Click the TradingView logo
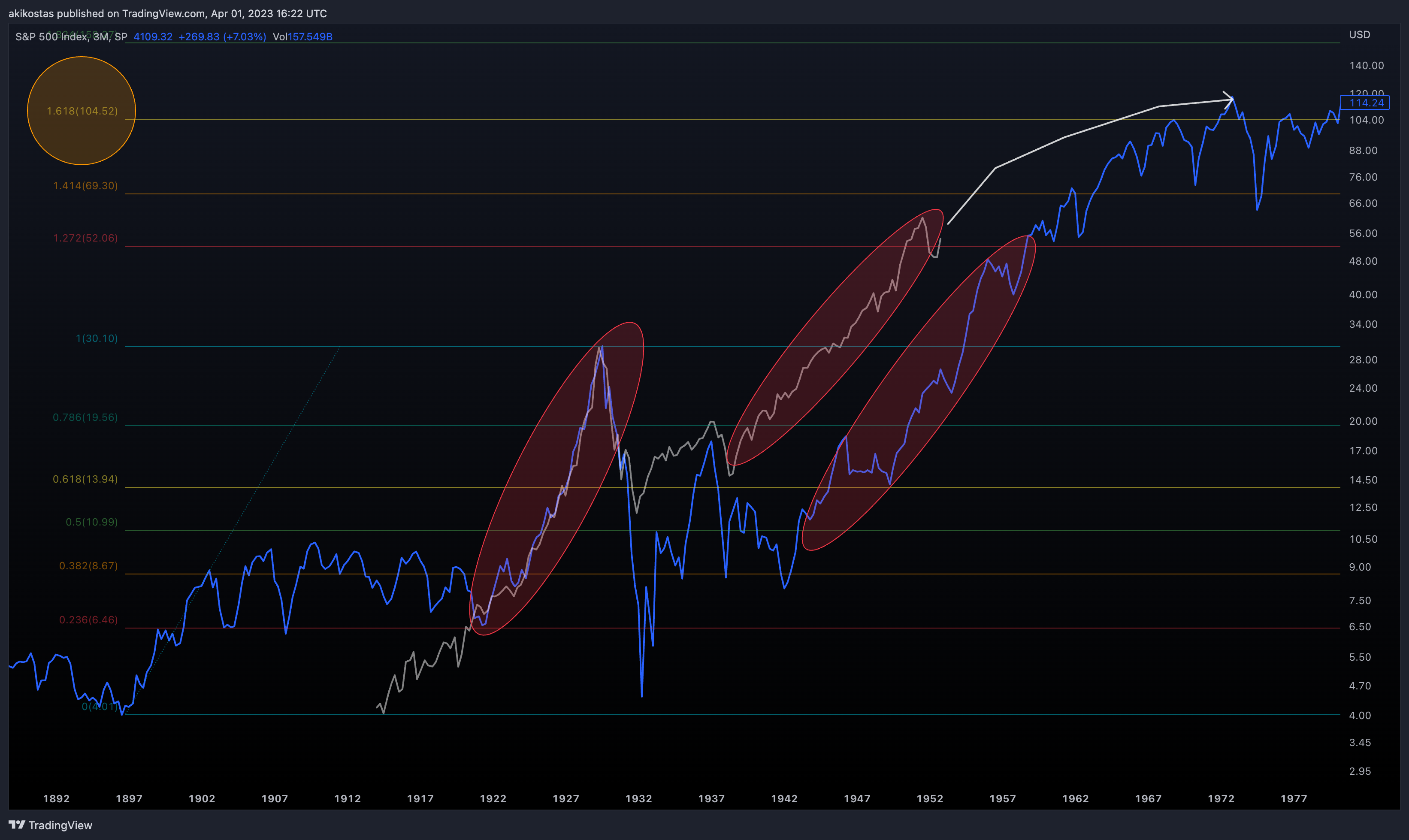1409x840 pixels. coord(50,825)
